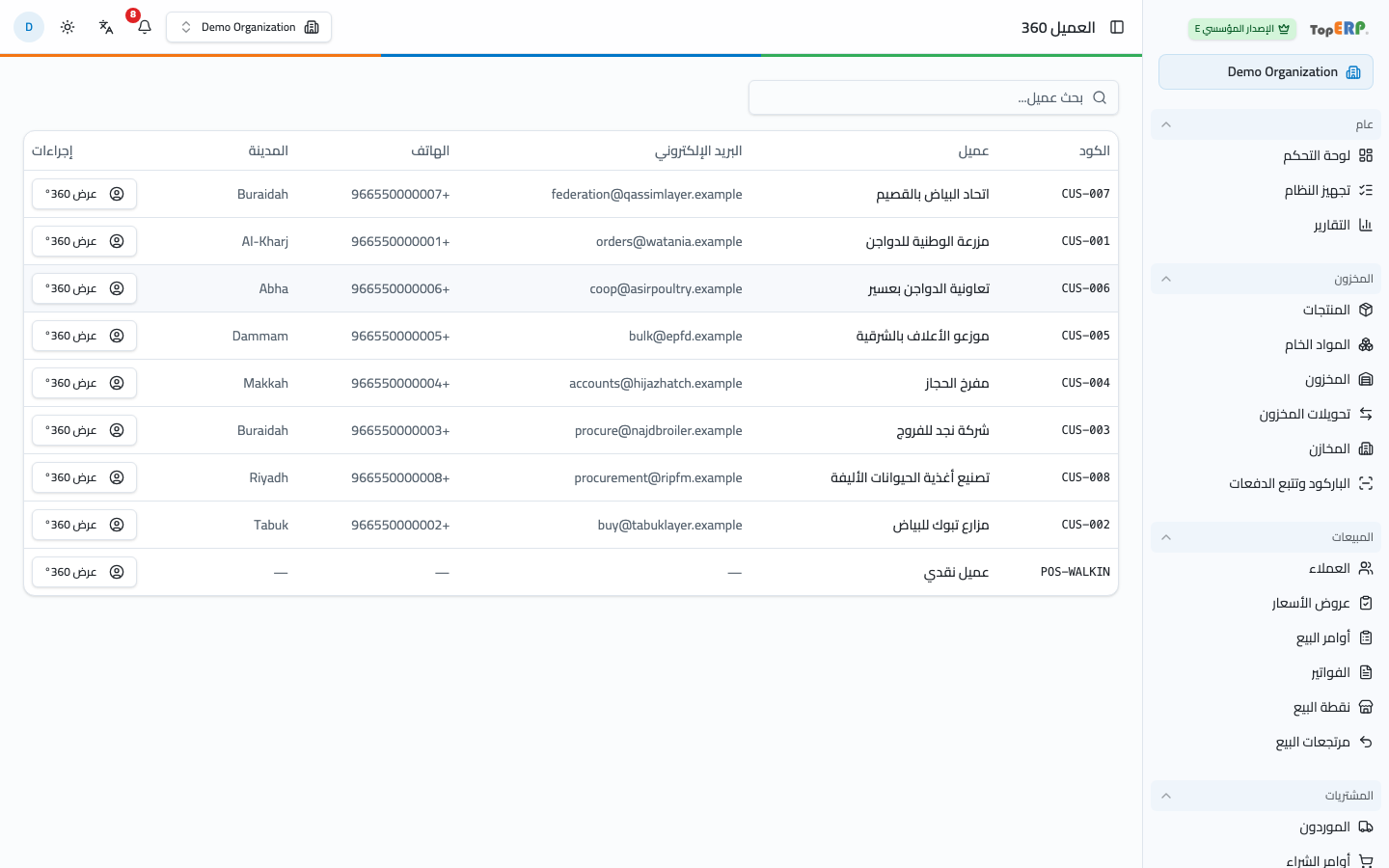This screenshot has height=868, width=1389.
Task: Open 360 view for CUS-006 Abha
Action: click(x=85, y=288)
